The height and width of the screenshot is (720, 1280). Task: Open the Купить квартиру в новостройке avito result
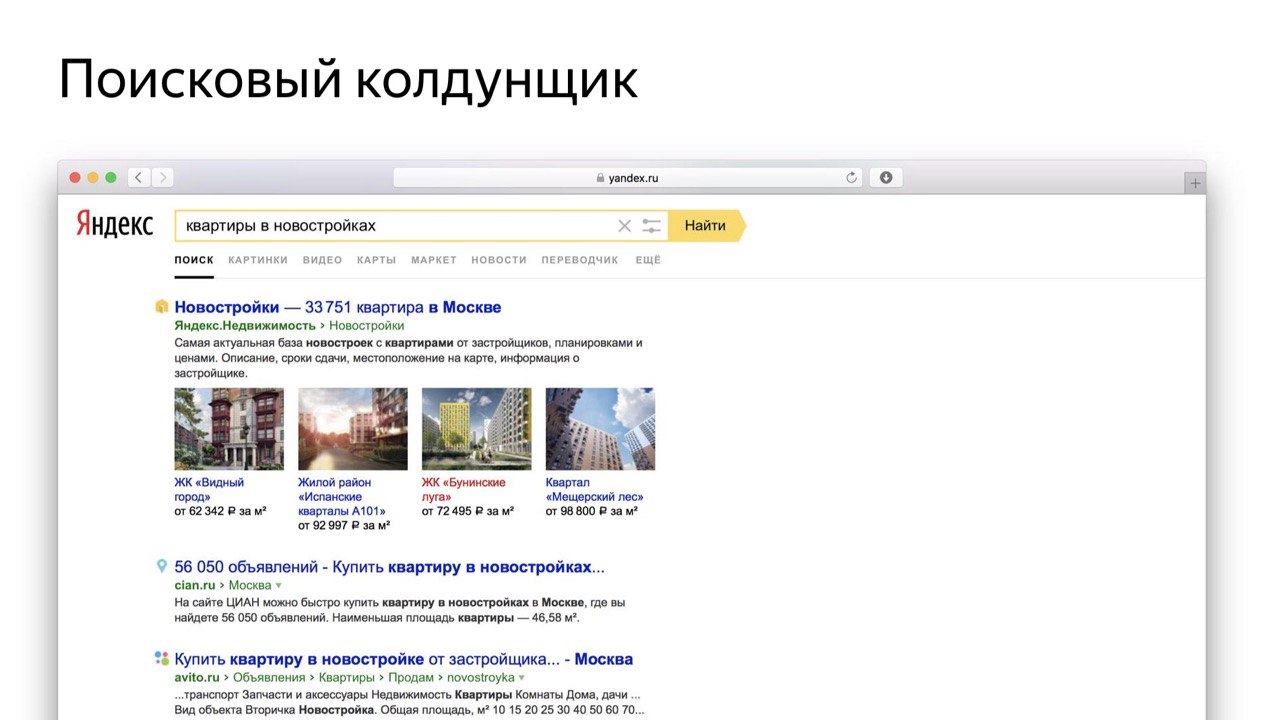point(403,659)
